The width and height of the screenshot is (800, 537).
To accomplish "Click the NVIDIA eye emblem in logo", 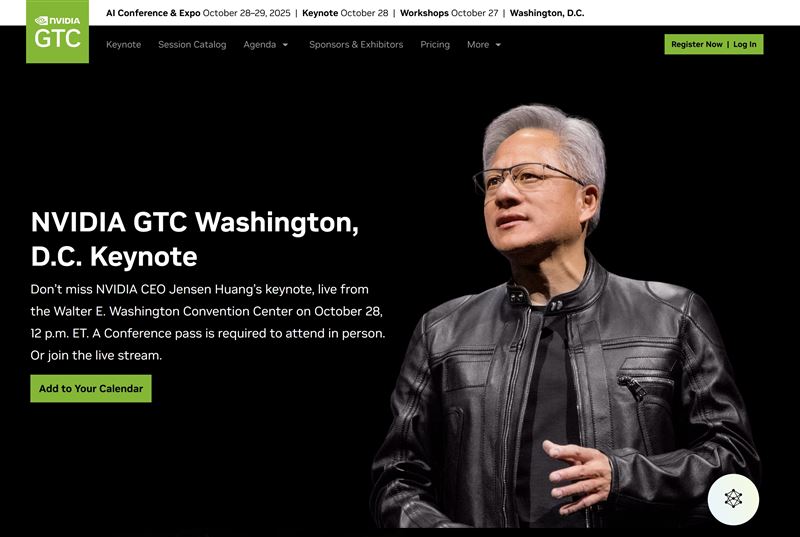I will tap(42, 20).
